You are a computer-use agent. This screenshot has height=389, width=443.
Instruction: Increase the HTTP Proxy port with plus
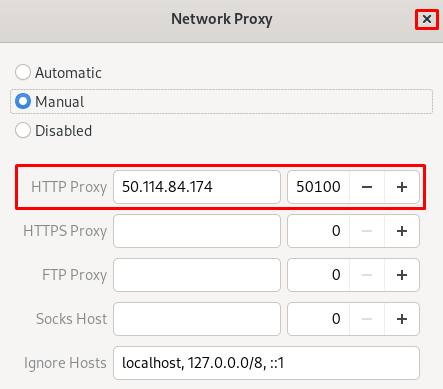[402, 187]
